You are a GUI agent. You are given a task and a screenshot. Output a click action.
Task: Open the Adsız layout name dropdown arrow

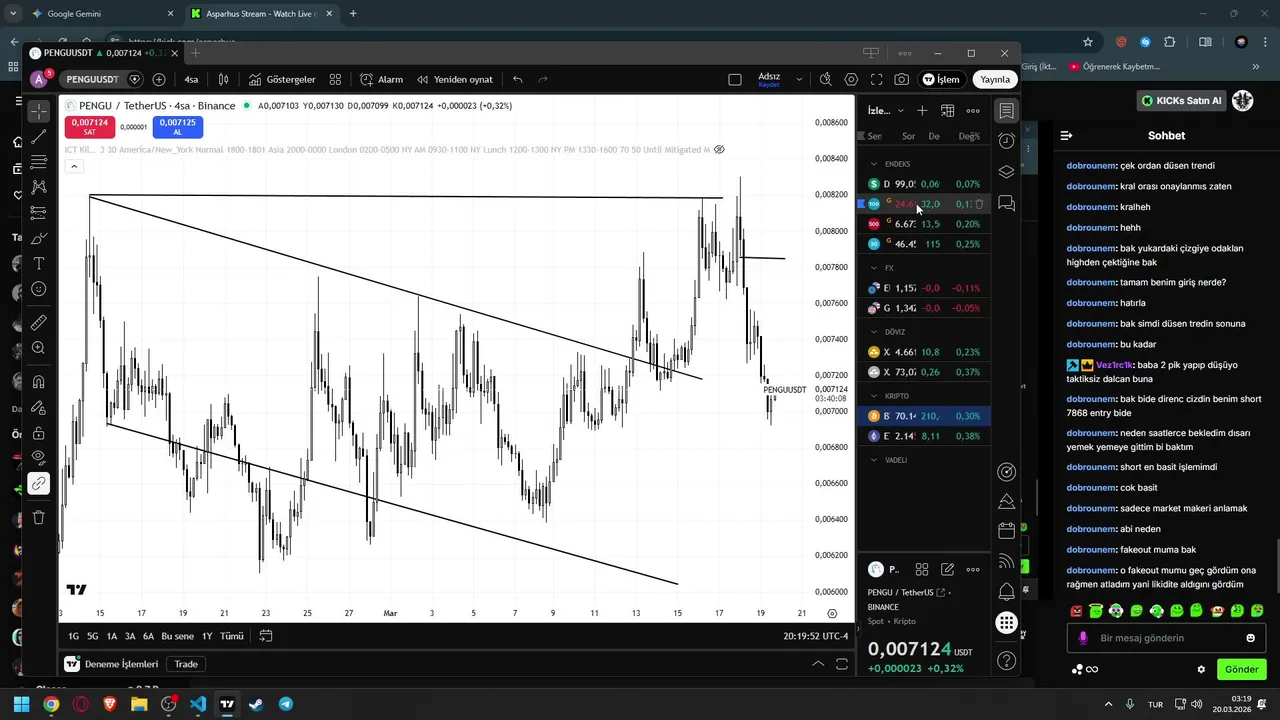pyautogui.click(x=799, y=79)
